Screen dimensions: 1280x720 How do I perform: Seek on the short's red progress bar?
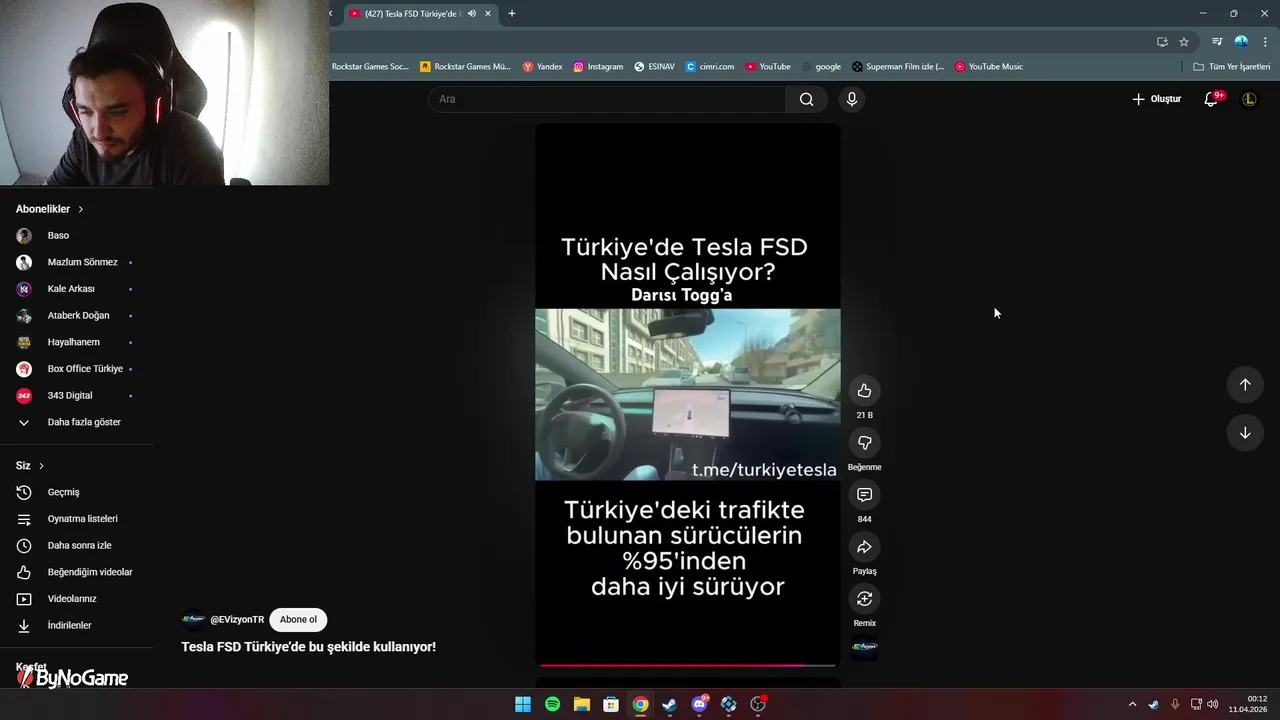tap(688, 664)
